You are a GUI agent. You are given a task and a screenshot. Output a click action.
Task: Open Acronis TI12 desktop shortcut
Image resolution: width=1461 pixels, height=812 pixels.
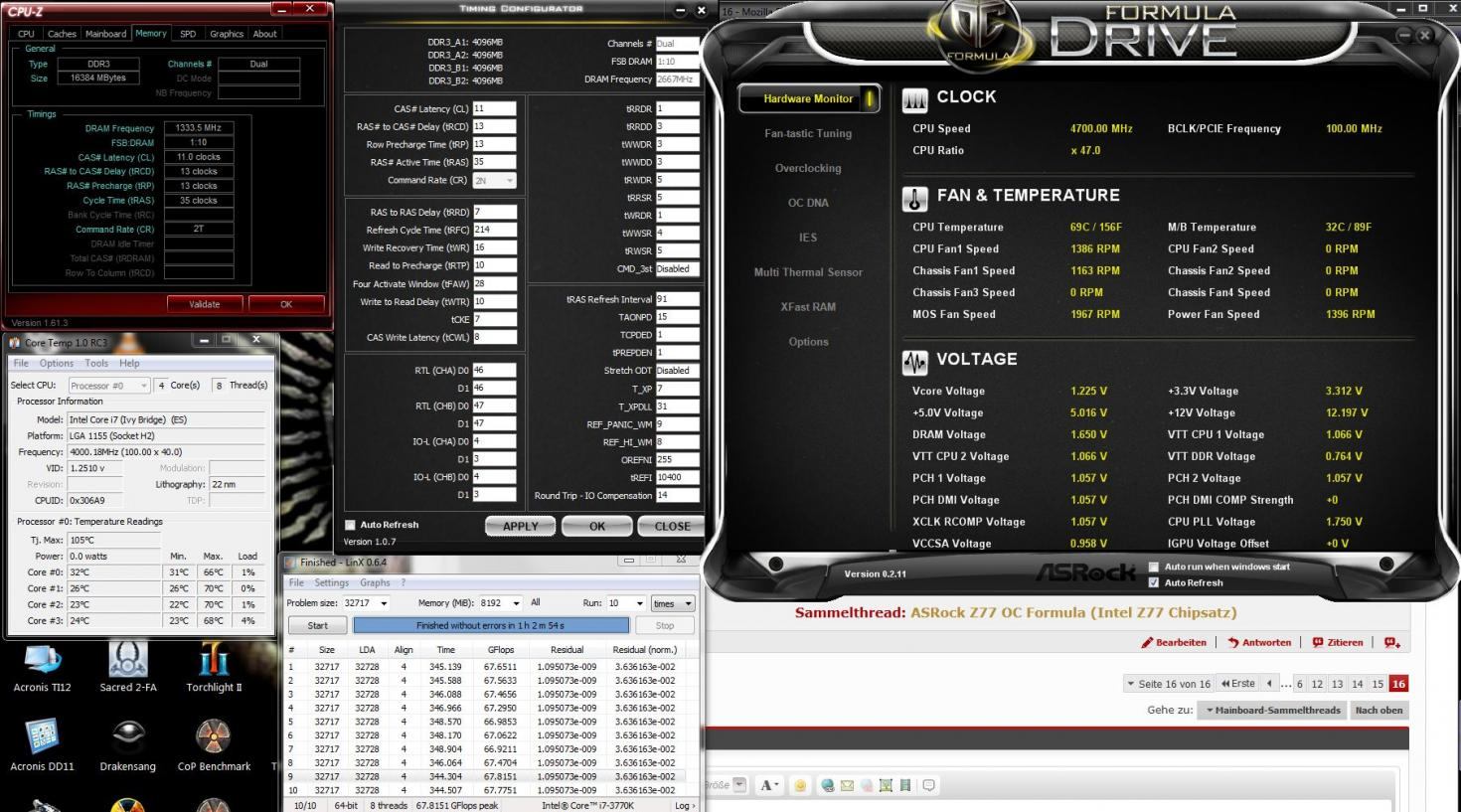tap(42, 667)
